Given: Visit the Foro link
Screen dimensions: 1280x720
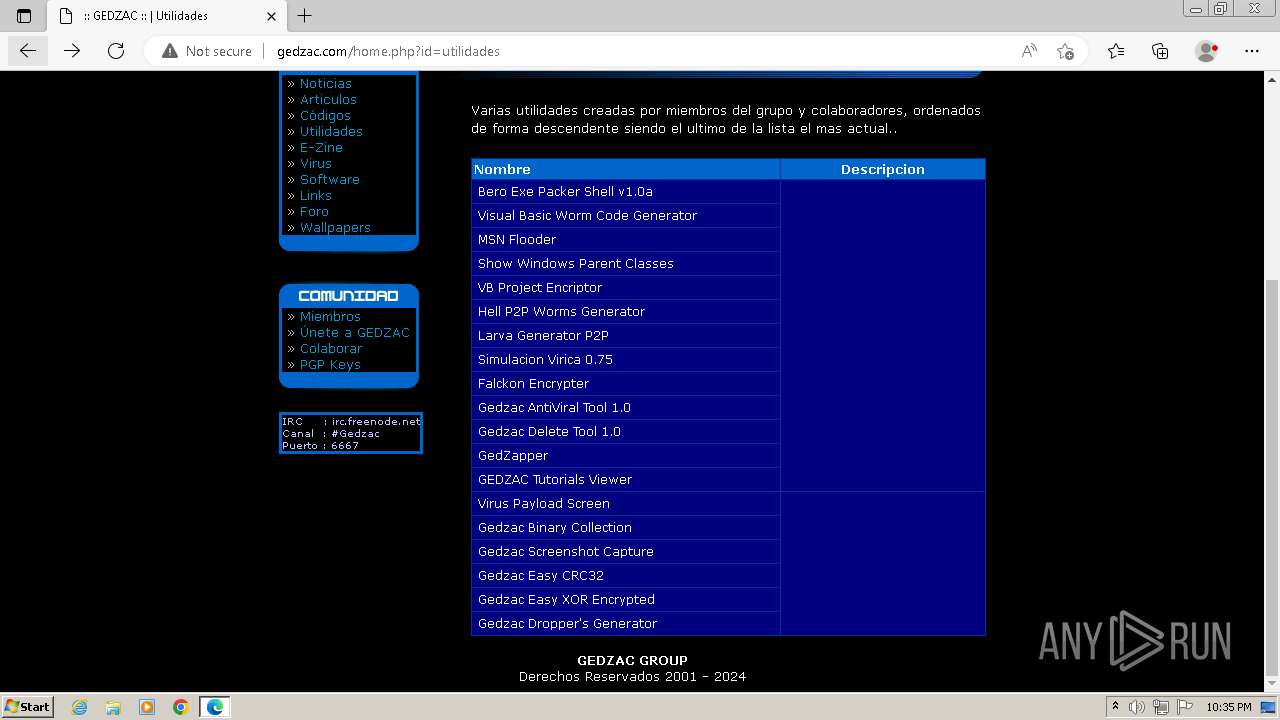Looking at the screenshot, I should (x=314, y=211).
